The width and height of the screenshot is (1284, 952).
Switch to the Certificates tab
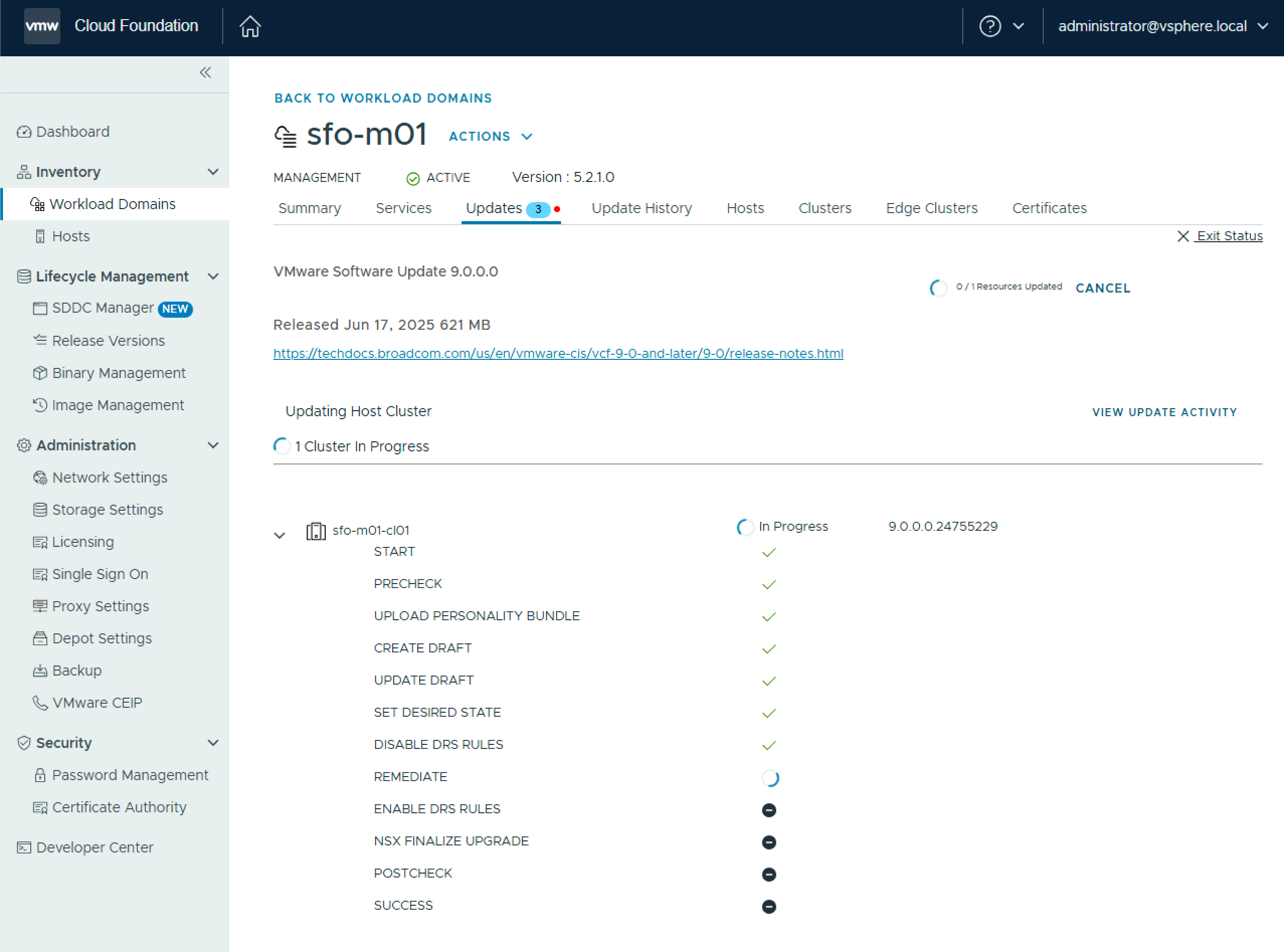1049,208
